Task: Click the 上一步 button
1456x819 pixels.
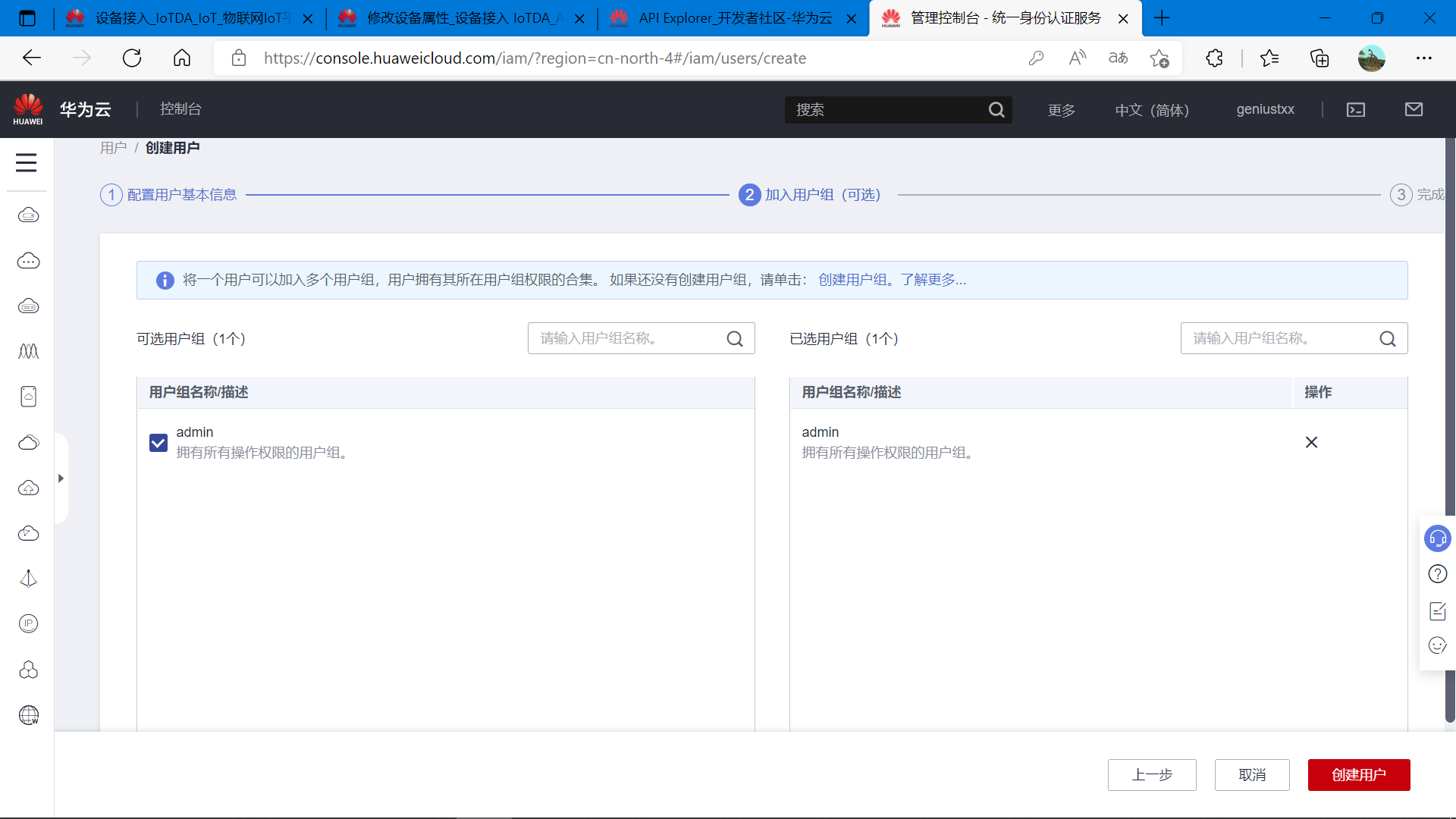Action: pyautogui.click(x=1152, y=775)
